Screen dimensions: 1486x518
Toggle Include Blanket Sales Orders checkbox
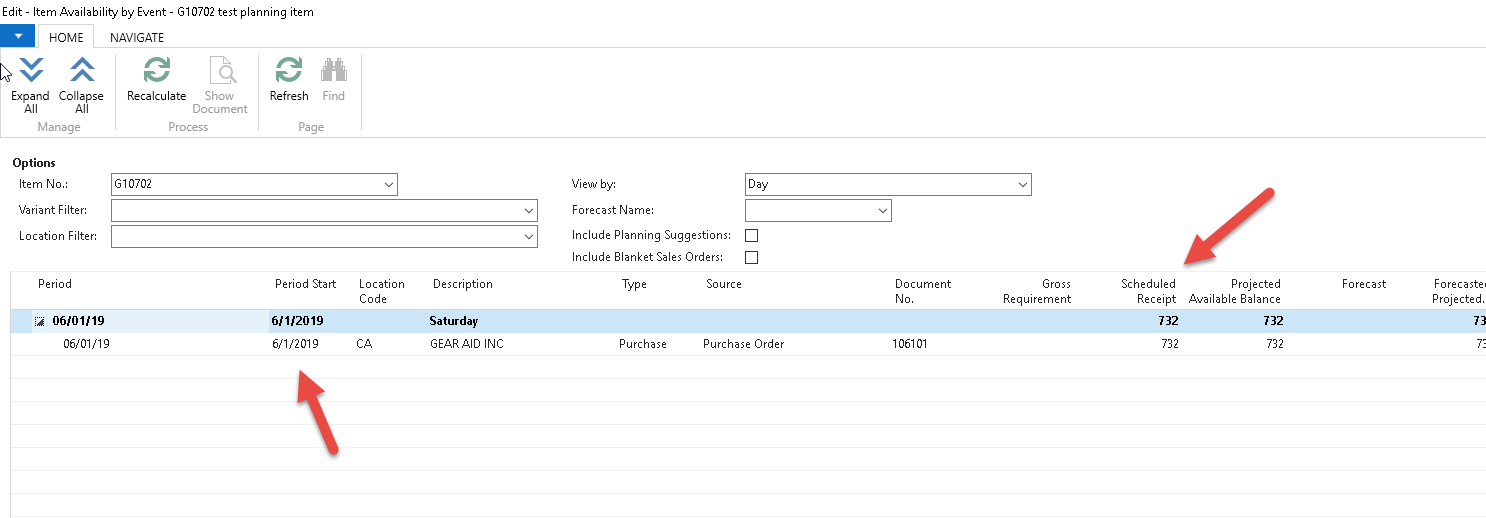point(752,257)
